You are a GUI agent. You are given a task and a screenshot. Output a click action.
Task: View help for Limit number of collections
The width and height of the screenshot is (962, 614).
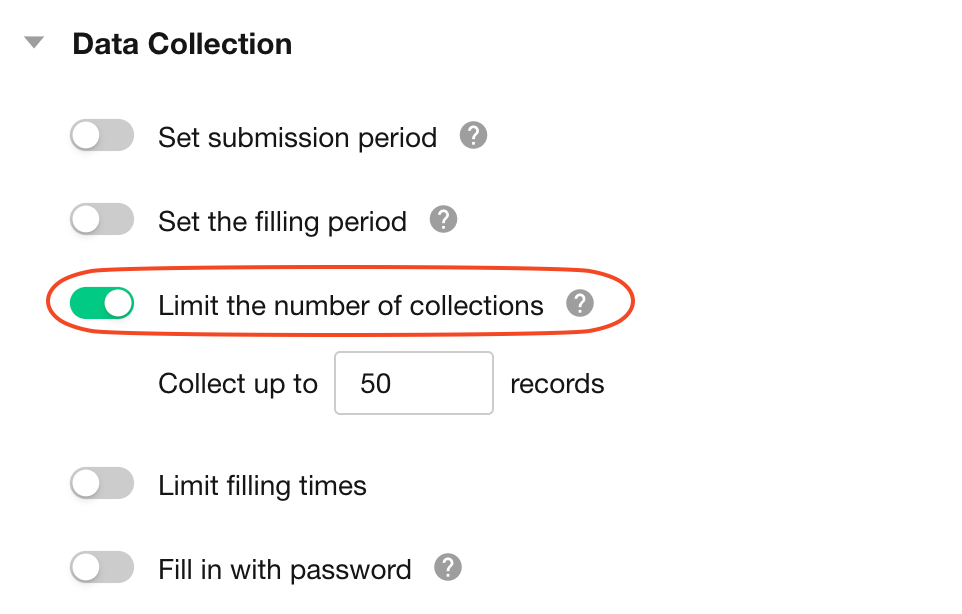pos(580,304)
